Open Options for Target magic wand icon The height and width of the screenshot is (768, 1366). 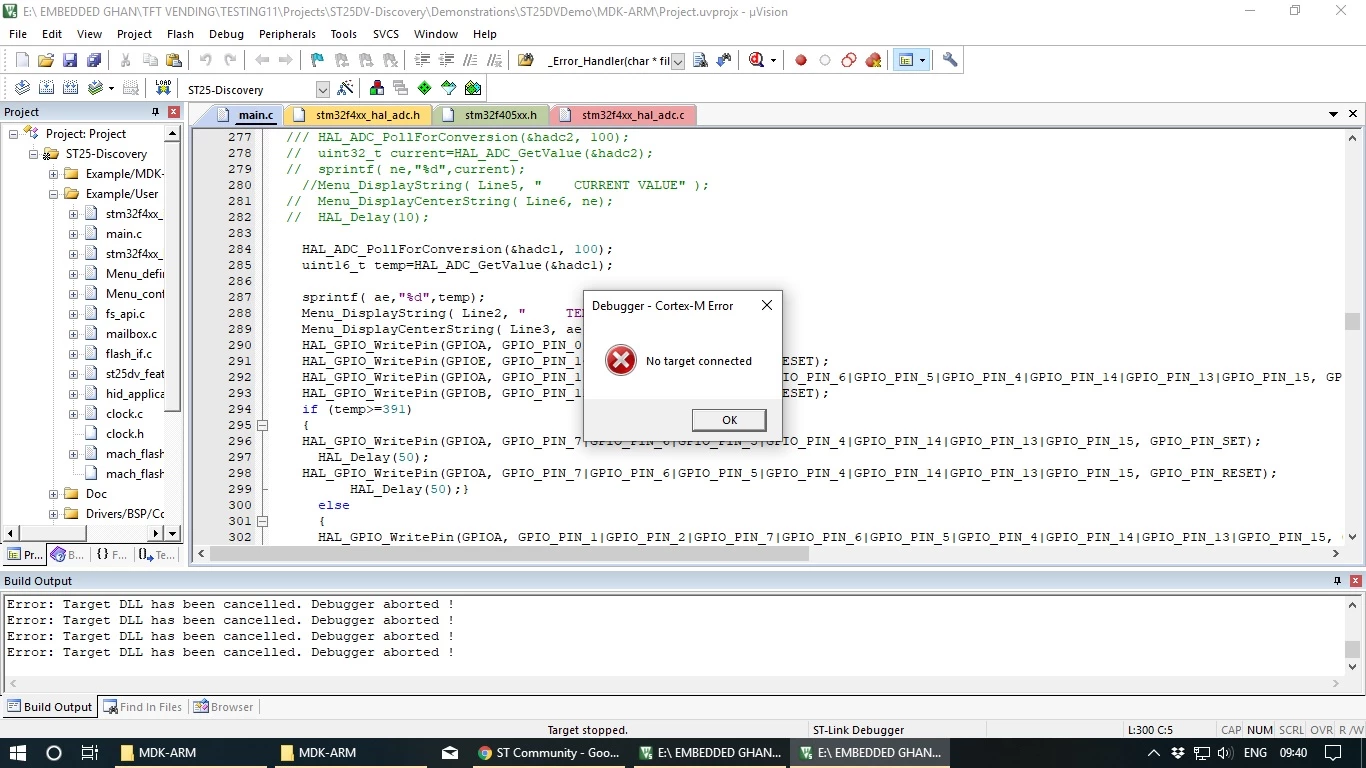tap(345, 88)
